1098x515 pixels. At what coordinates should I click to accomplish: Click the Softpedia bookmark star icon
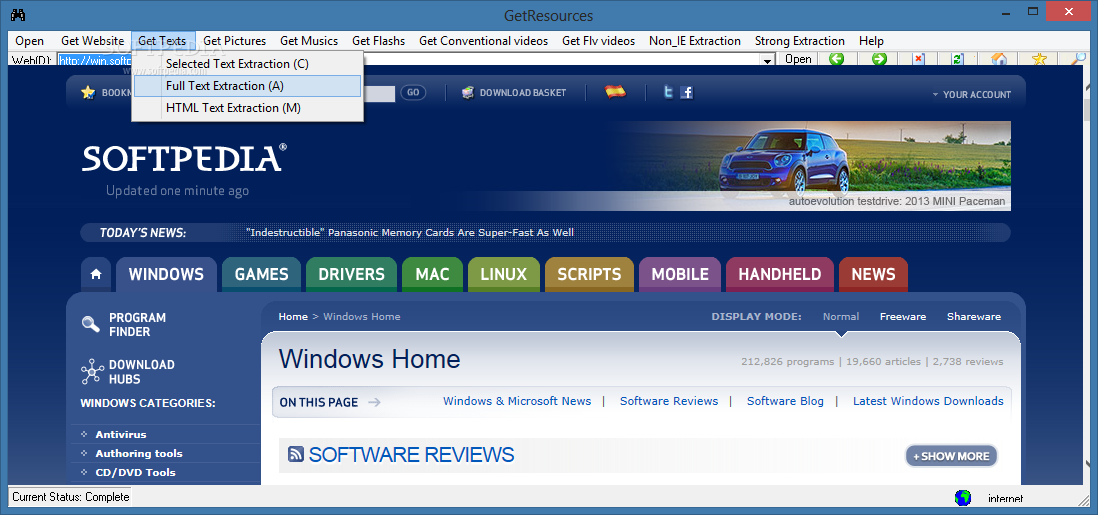(x=88, y=92)
